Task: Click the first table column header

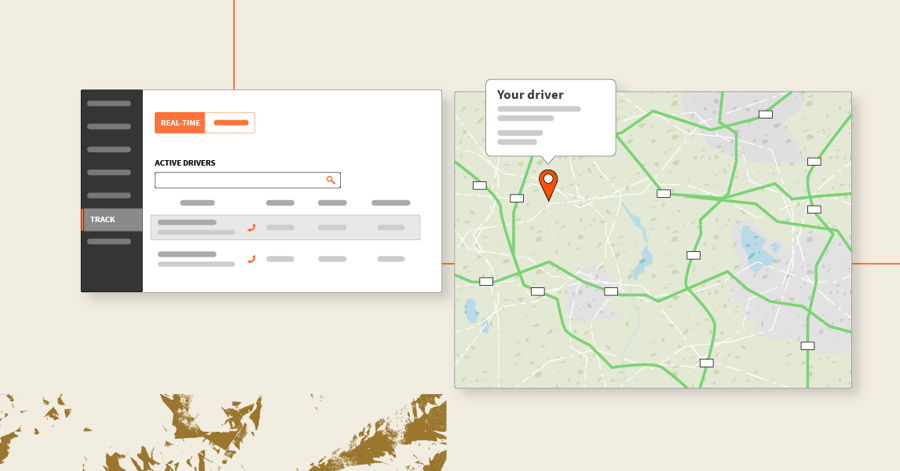Action: click(197, 203)
